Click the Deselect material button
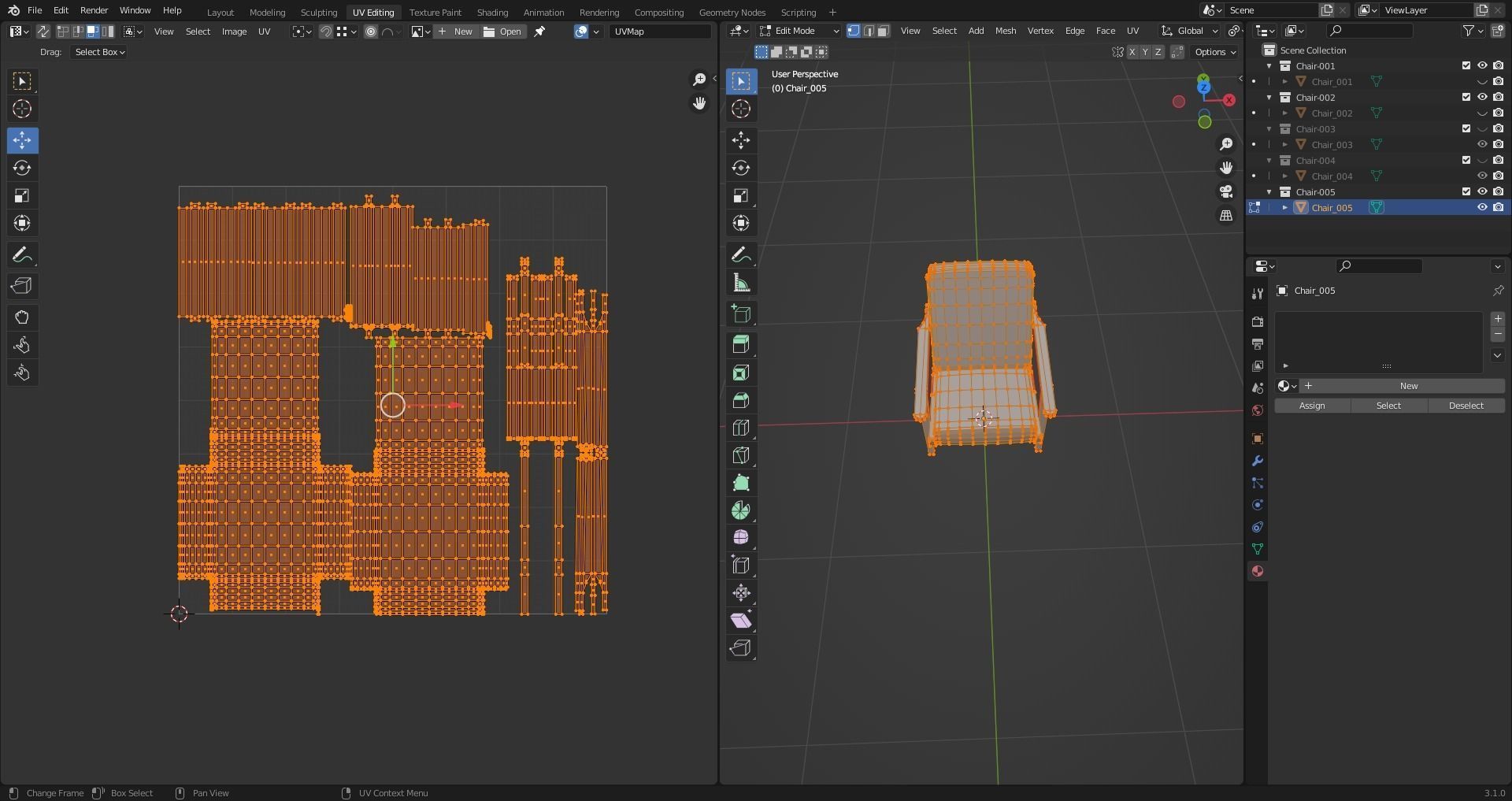Image resolution: width=1512 pixels, height=801 pixels. 1466,406
